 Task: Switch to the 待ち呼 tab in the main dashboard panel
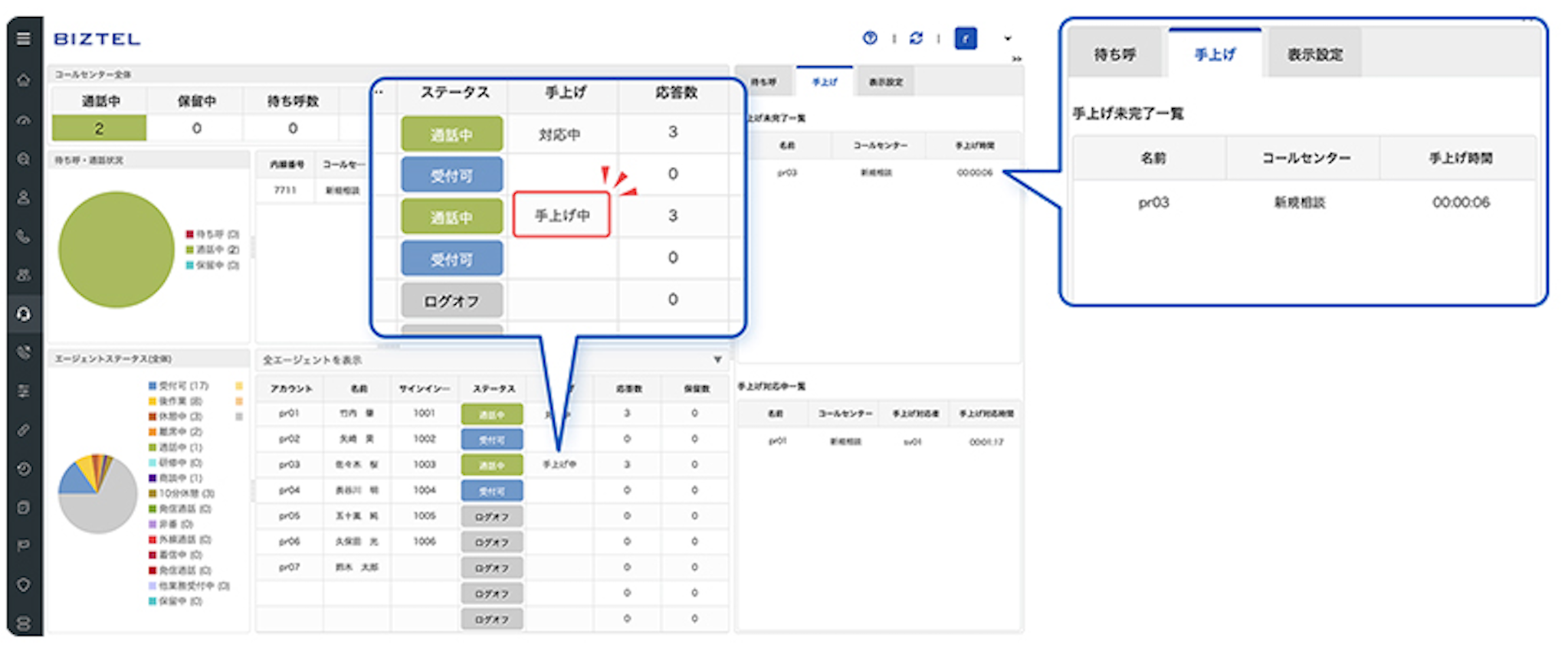(763, 82)
